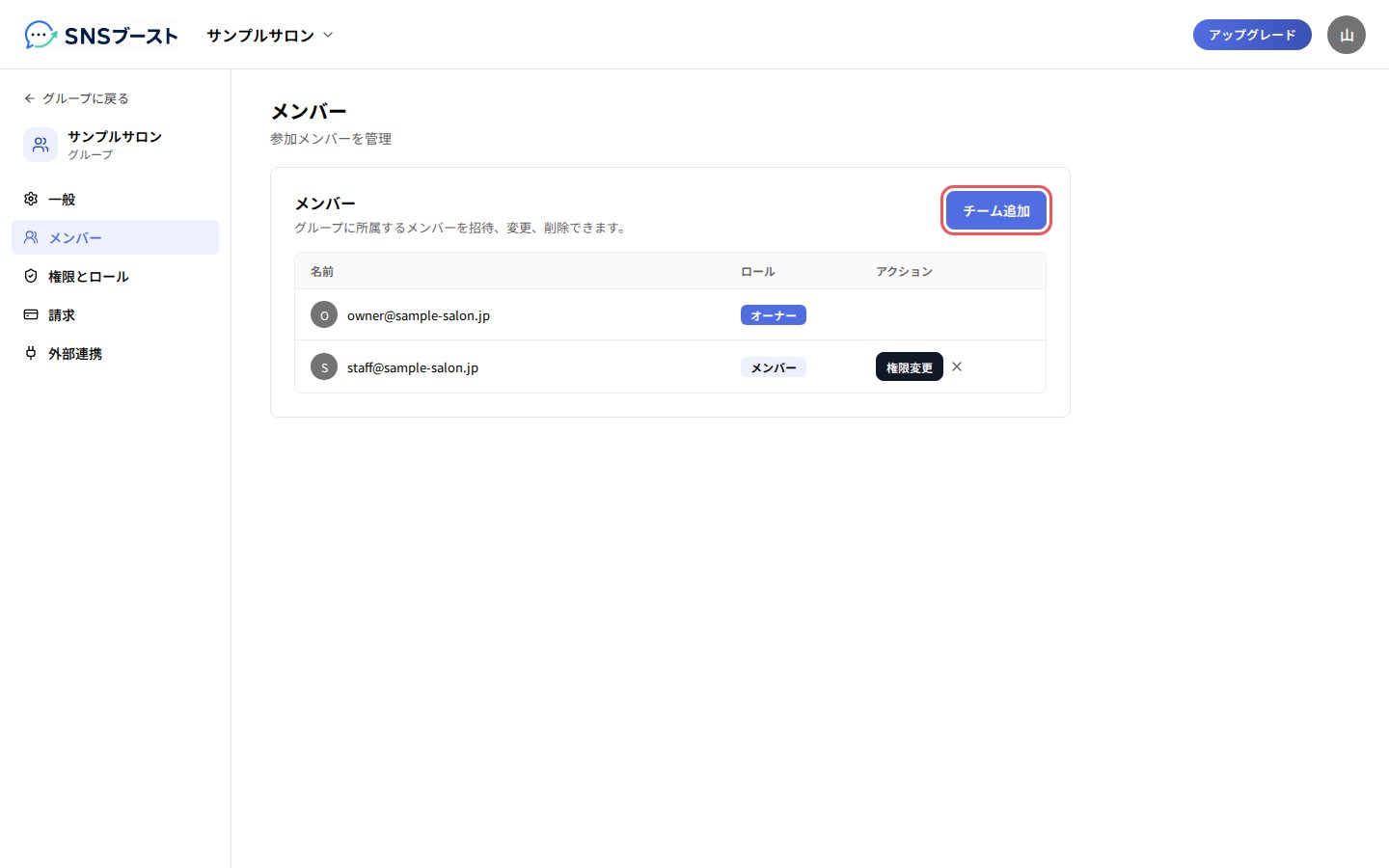Open the 山 user avatar menu
The height and width of the screenshot is (868, 1389).
(x=1347, y=35)
